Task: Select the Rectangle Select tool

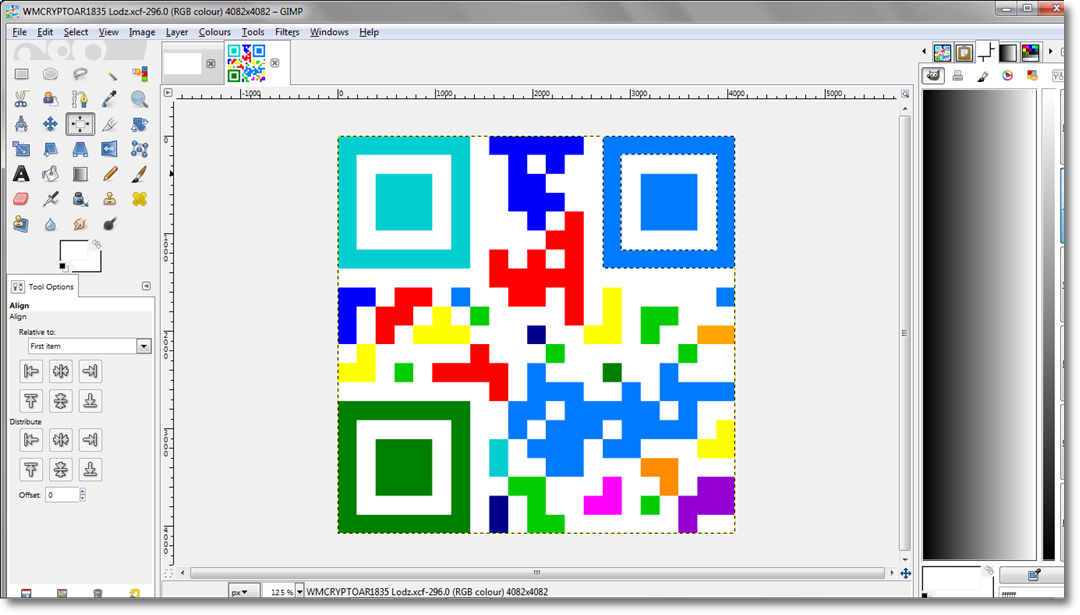Action: coord(21,74)
